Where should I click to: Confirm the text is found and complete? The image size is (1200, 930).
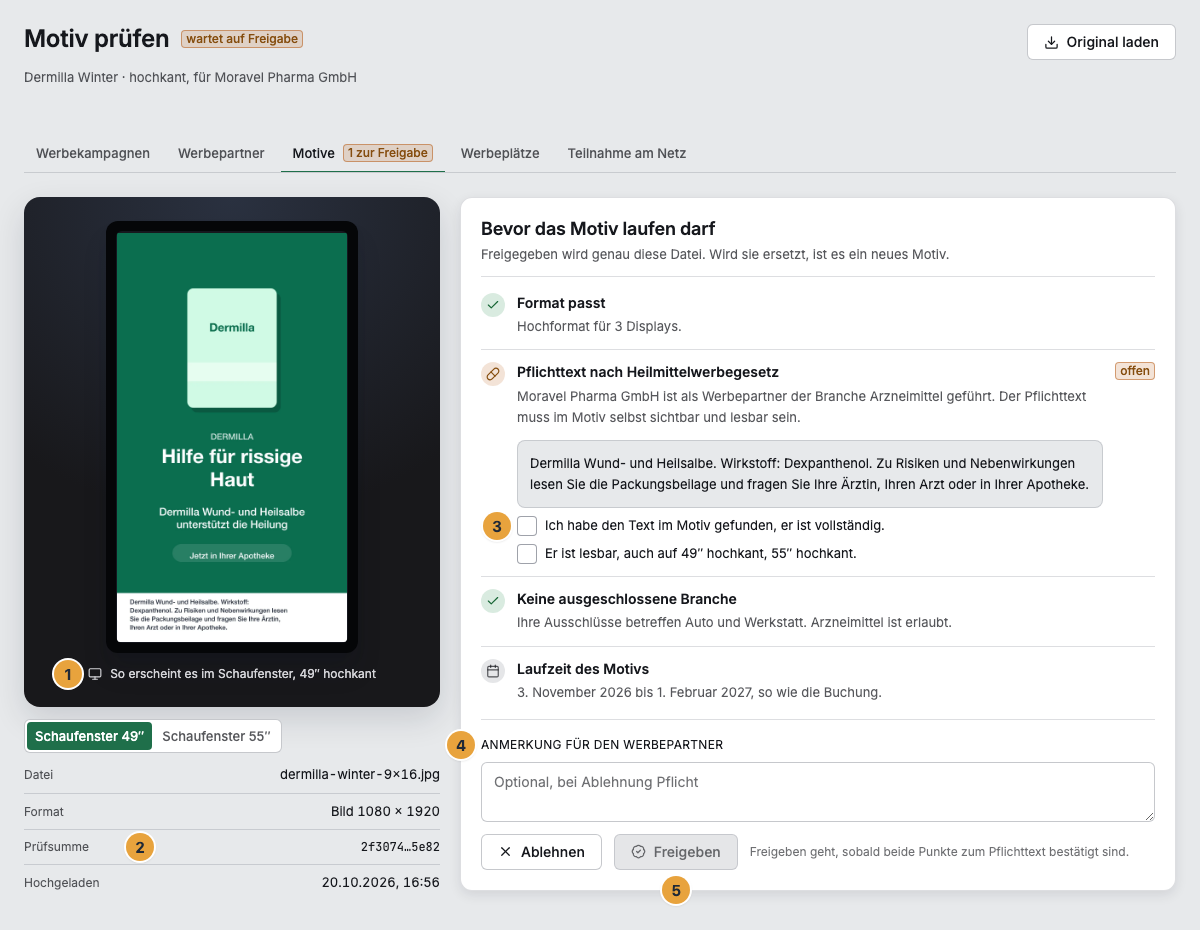click(x=527, y=526)
